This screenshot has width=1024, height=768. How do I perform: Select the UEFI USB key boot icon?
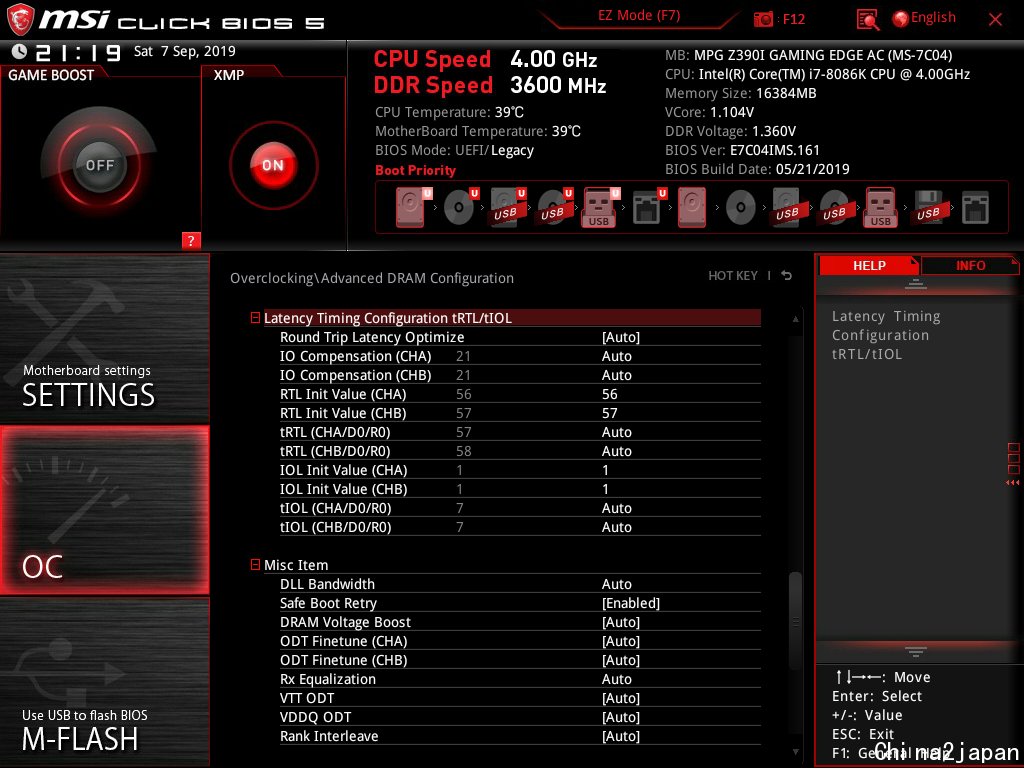point(600,208)
